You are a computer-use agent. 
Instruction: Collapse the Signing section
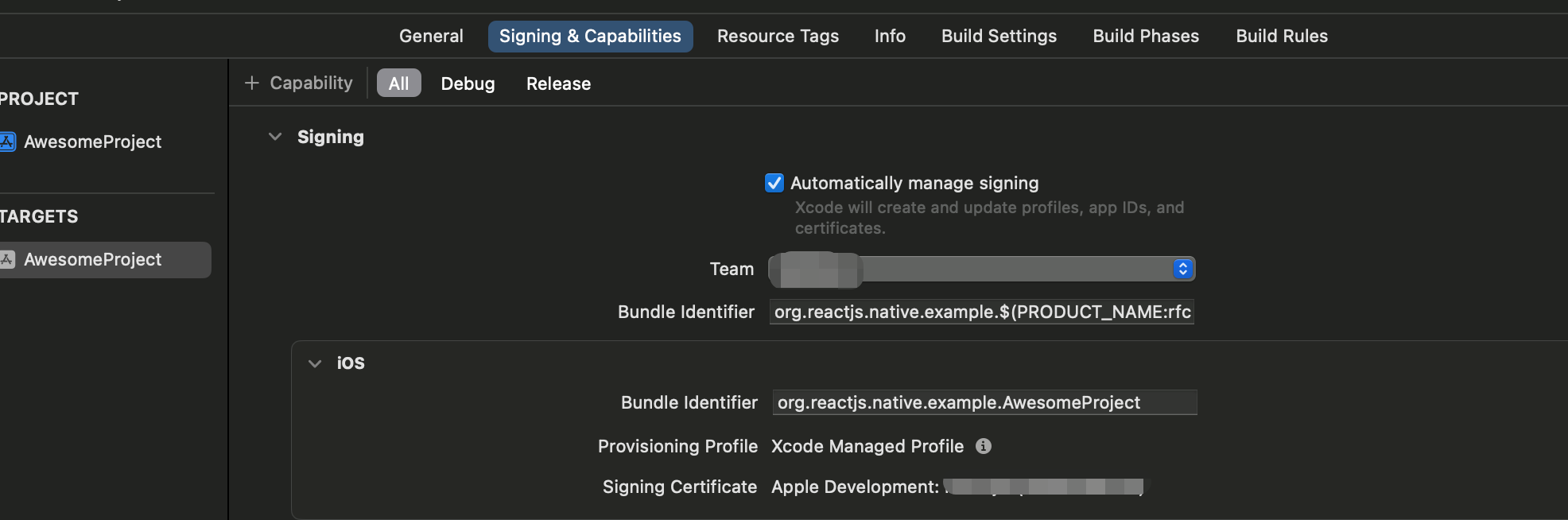point(275,137)
